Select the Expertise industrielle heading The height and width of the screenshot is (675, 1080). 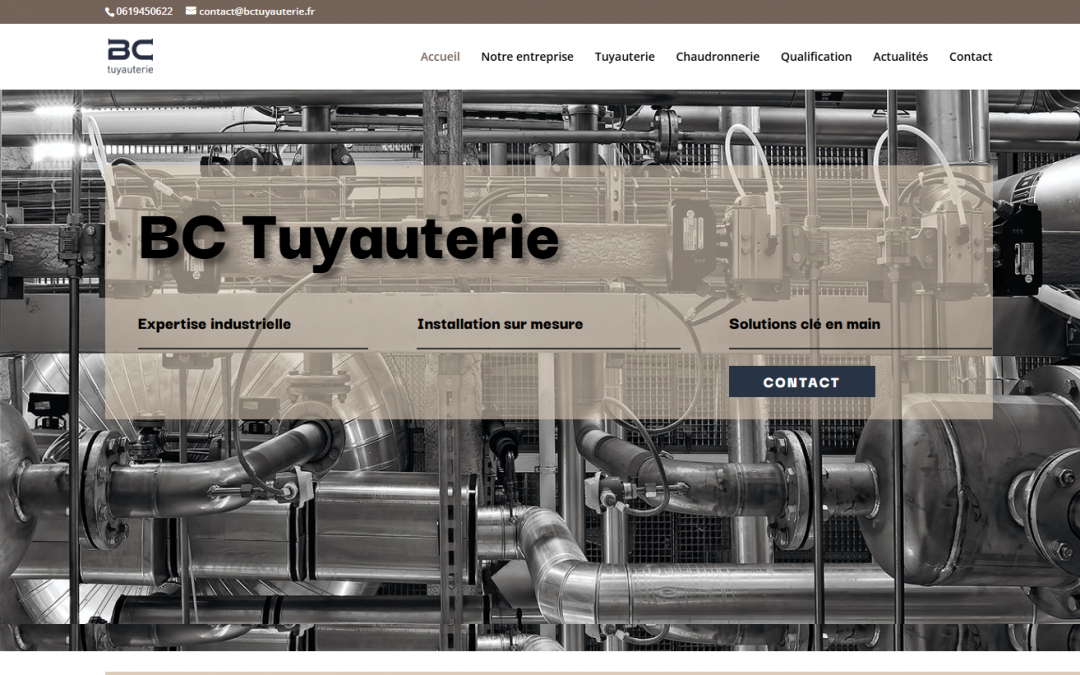tap(213, 324)
